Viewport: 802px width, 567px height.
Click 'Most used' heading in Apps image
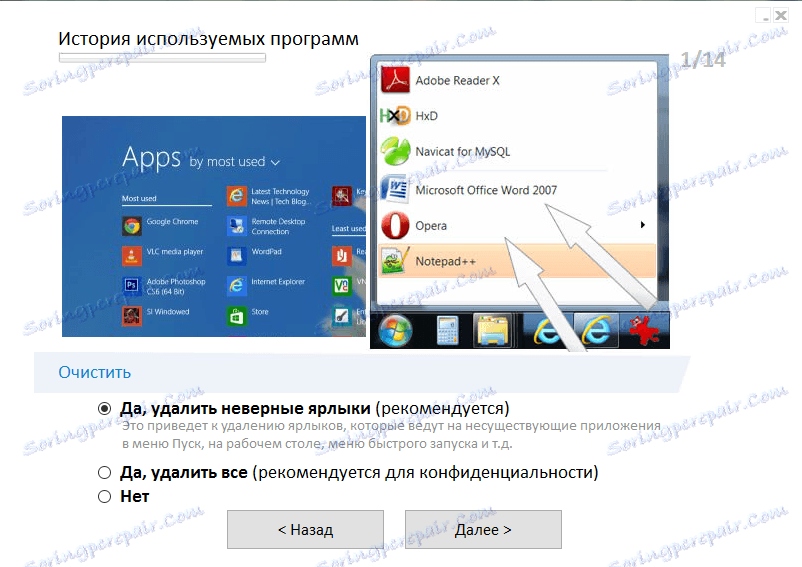(139, 198)
